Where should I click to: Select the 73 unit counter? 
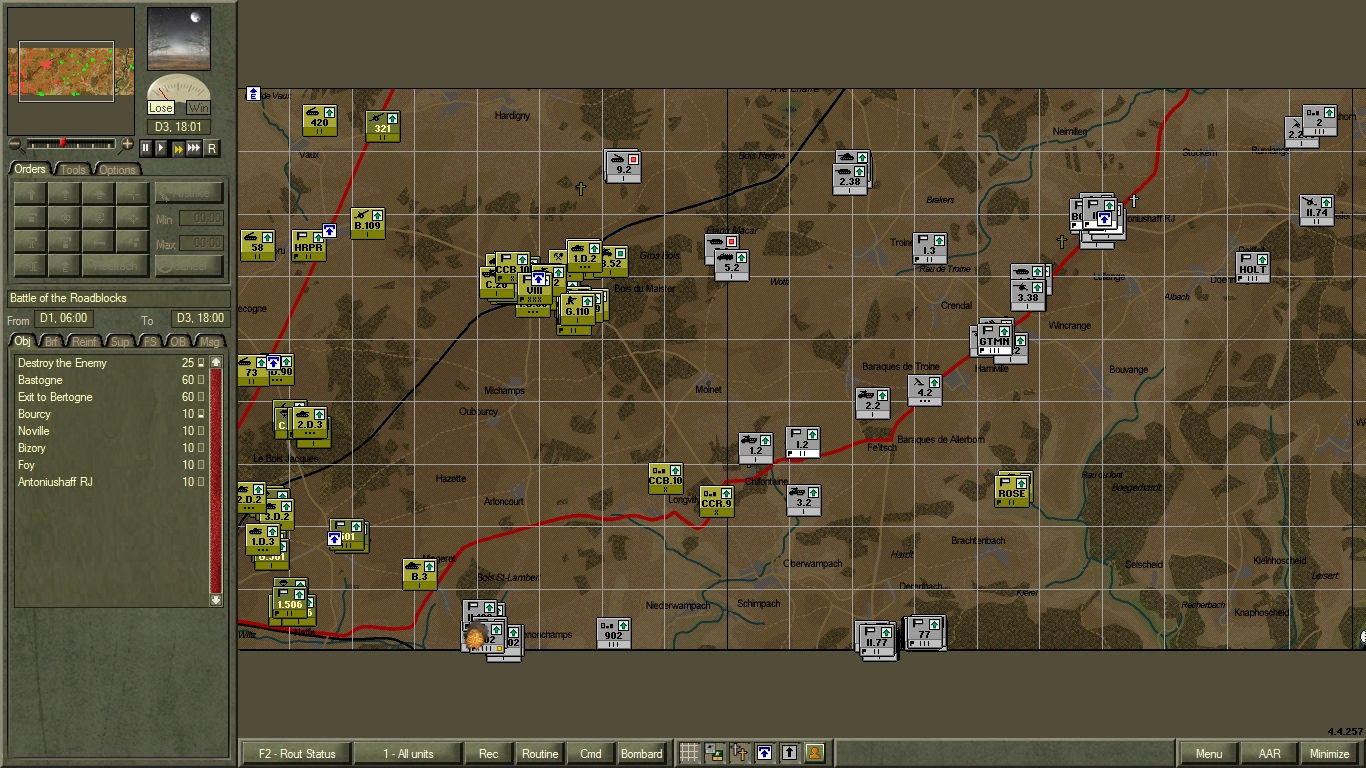[x=251, y=370]
